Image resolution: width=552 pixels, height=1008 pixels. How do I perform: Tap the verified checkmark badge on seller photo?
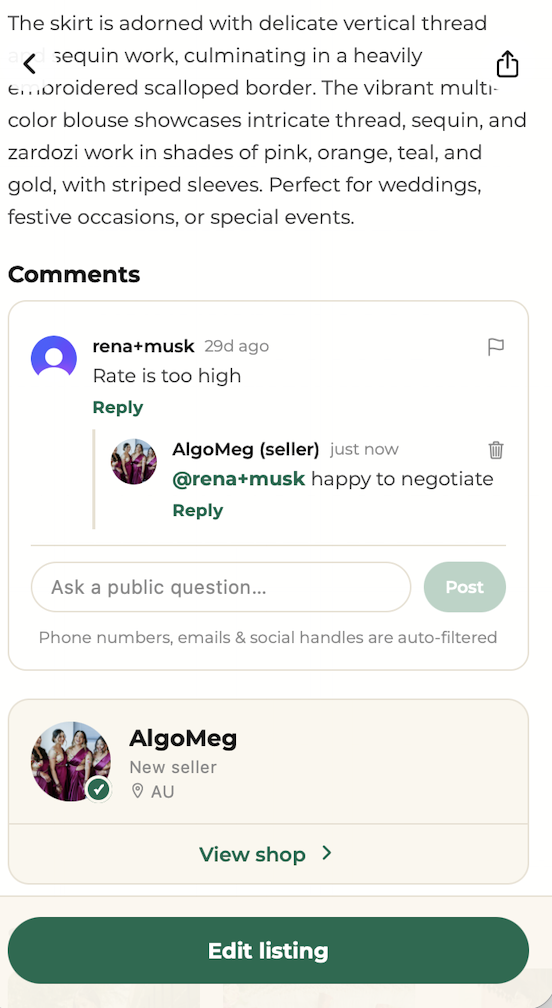(98, 789)
